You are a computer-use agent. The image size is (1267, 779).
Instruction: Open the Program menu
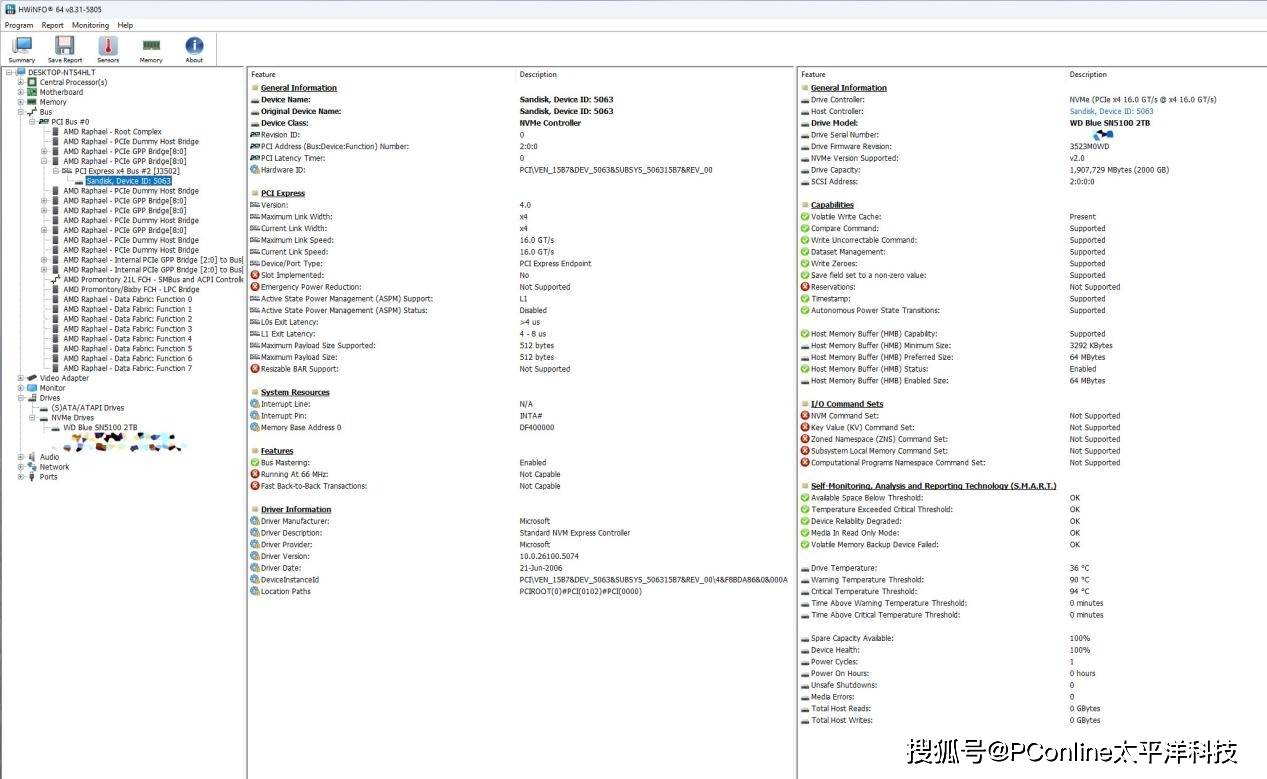19,25
